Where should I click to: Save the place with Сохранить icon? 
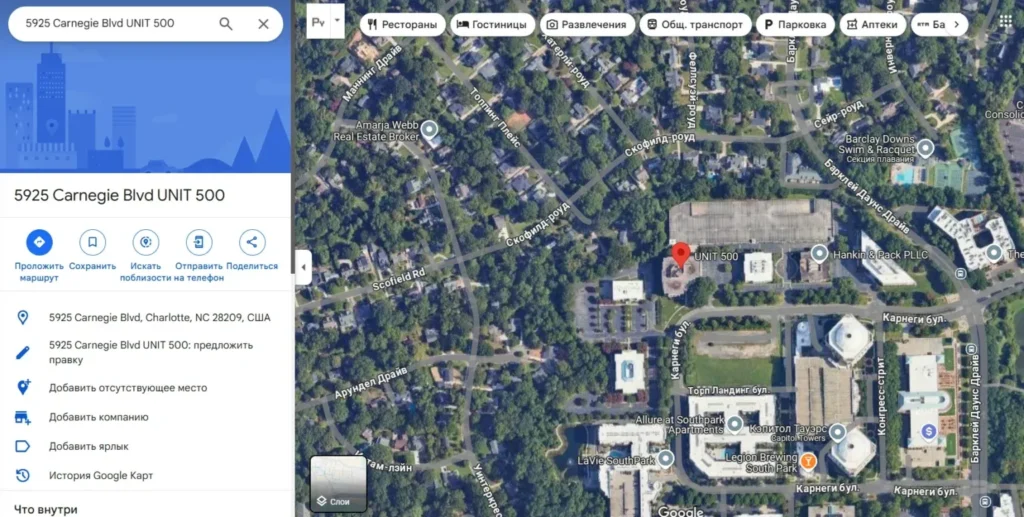92,242
